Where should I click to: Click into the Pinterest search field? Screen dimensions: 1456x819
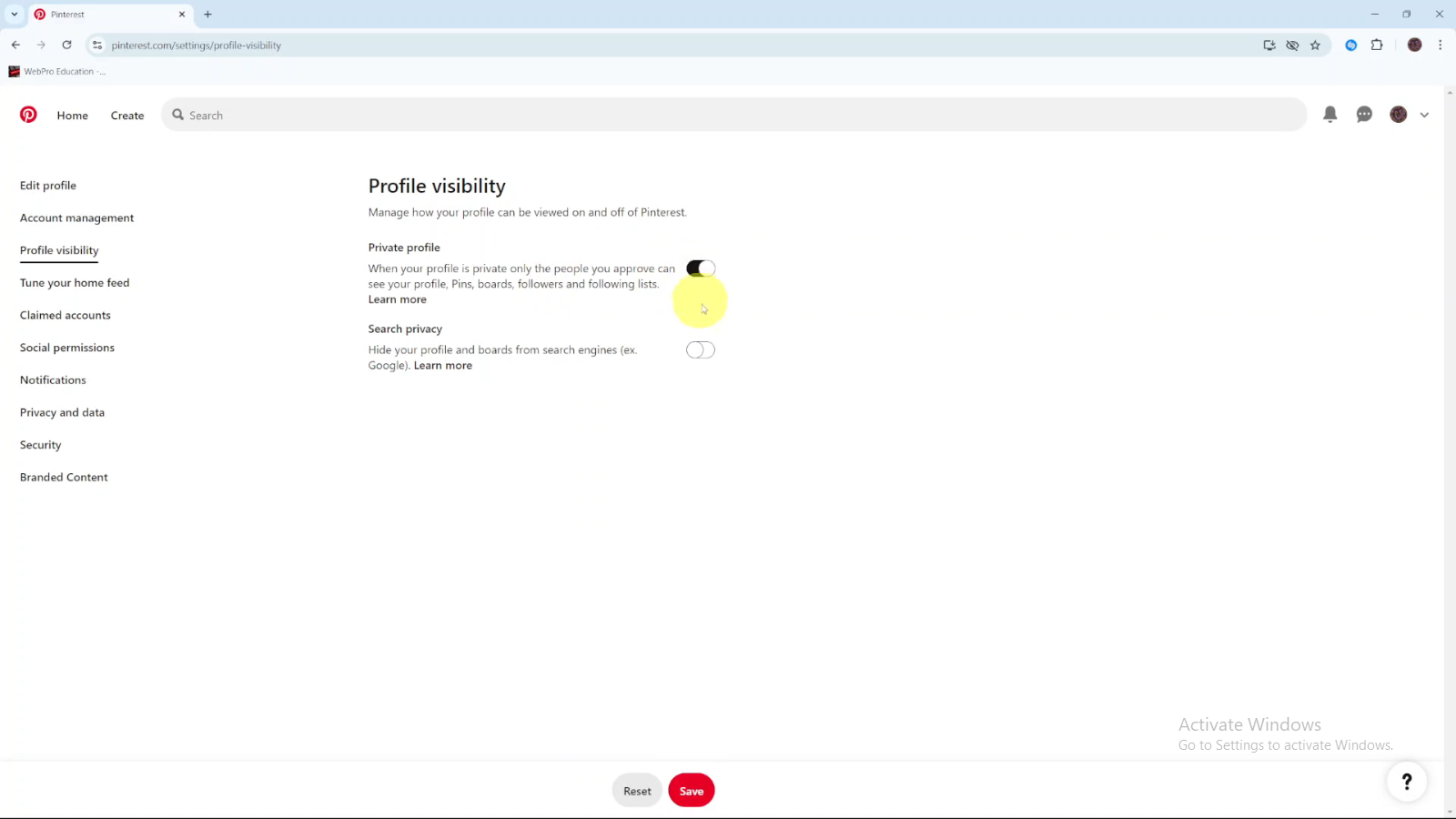coord(728,116)
